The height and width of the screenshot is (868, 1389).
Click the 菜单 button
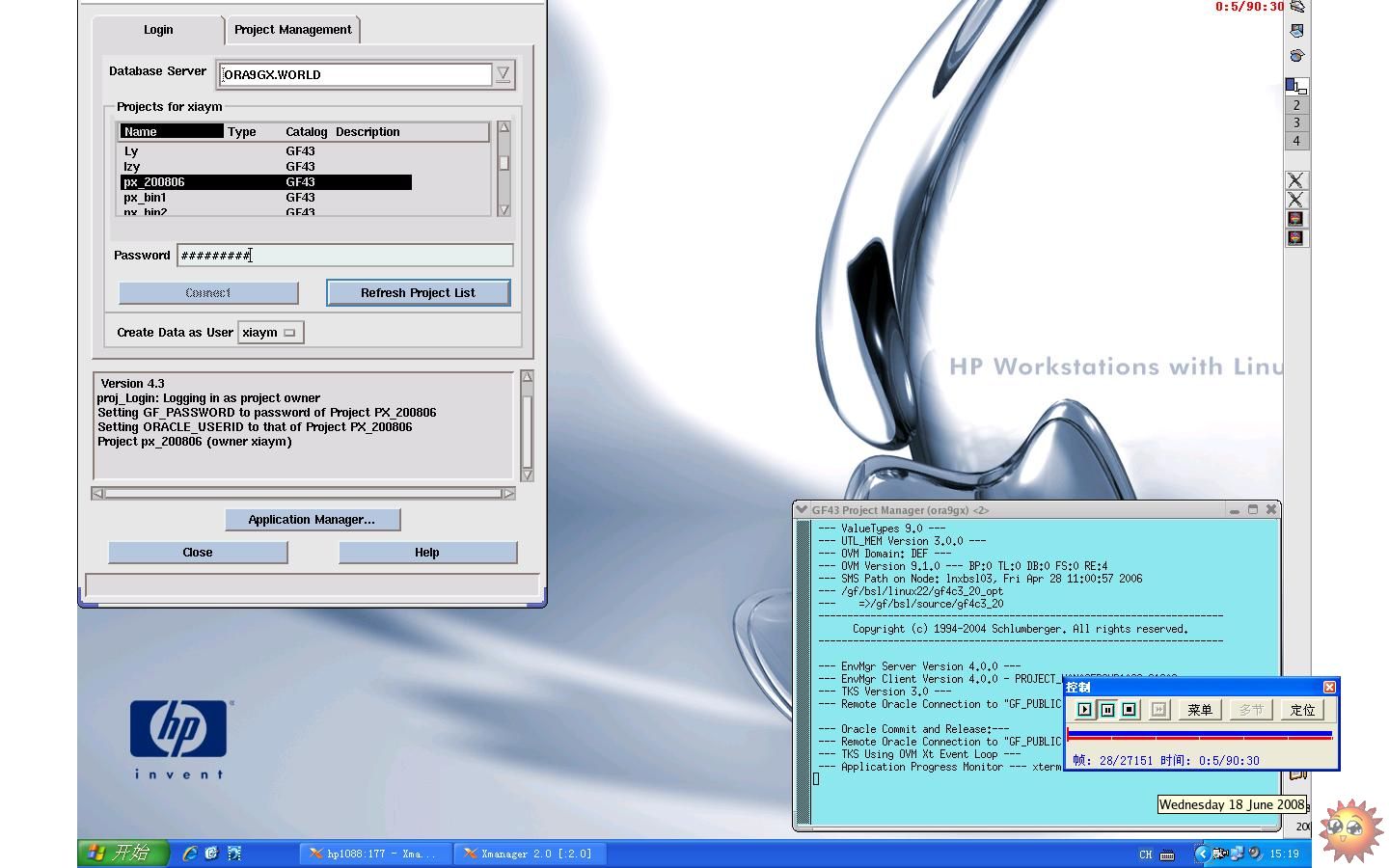pos(1200,710)
